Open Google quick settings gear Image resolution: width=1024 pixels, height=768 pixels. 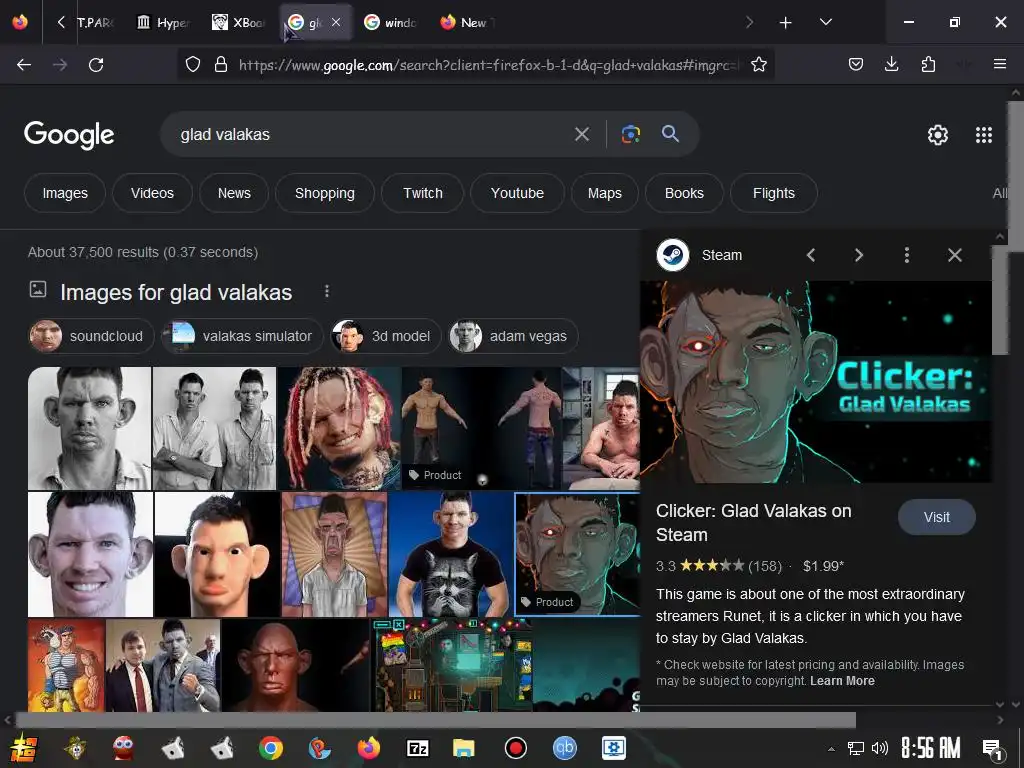[x=938, y=135]
